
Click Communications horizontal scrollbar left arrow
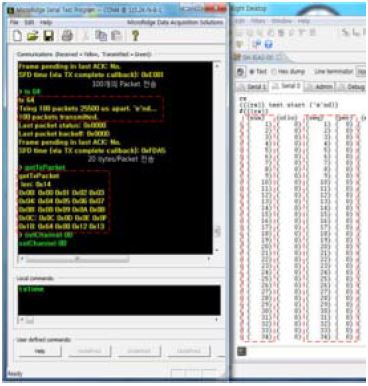point(22,259)
